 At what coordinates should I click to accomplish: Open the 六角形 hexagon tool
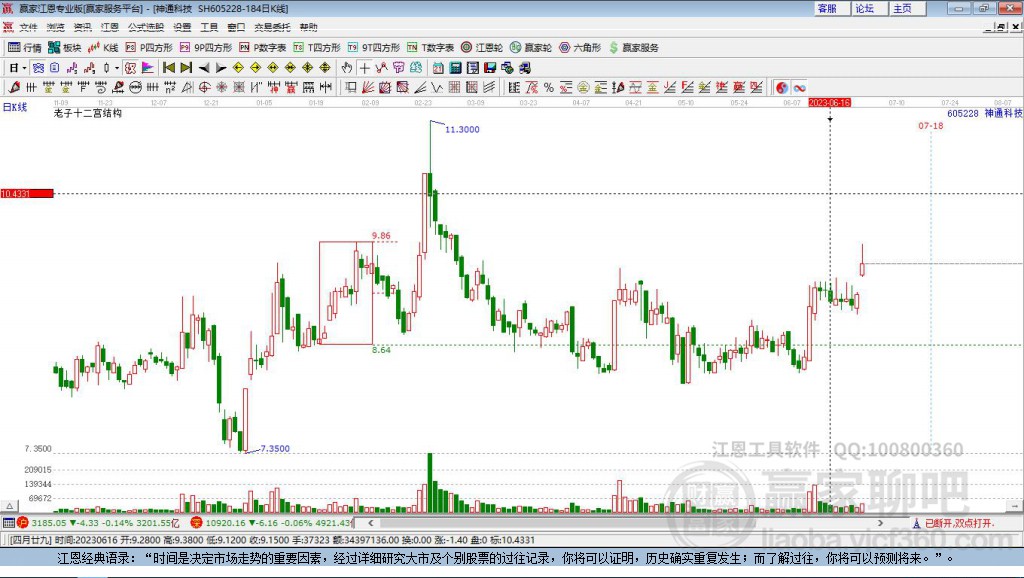pos(580,48)
